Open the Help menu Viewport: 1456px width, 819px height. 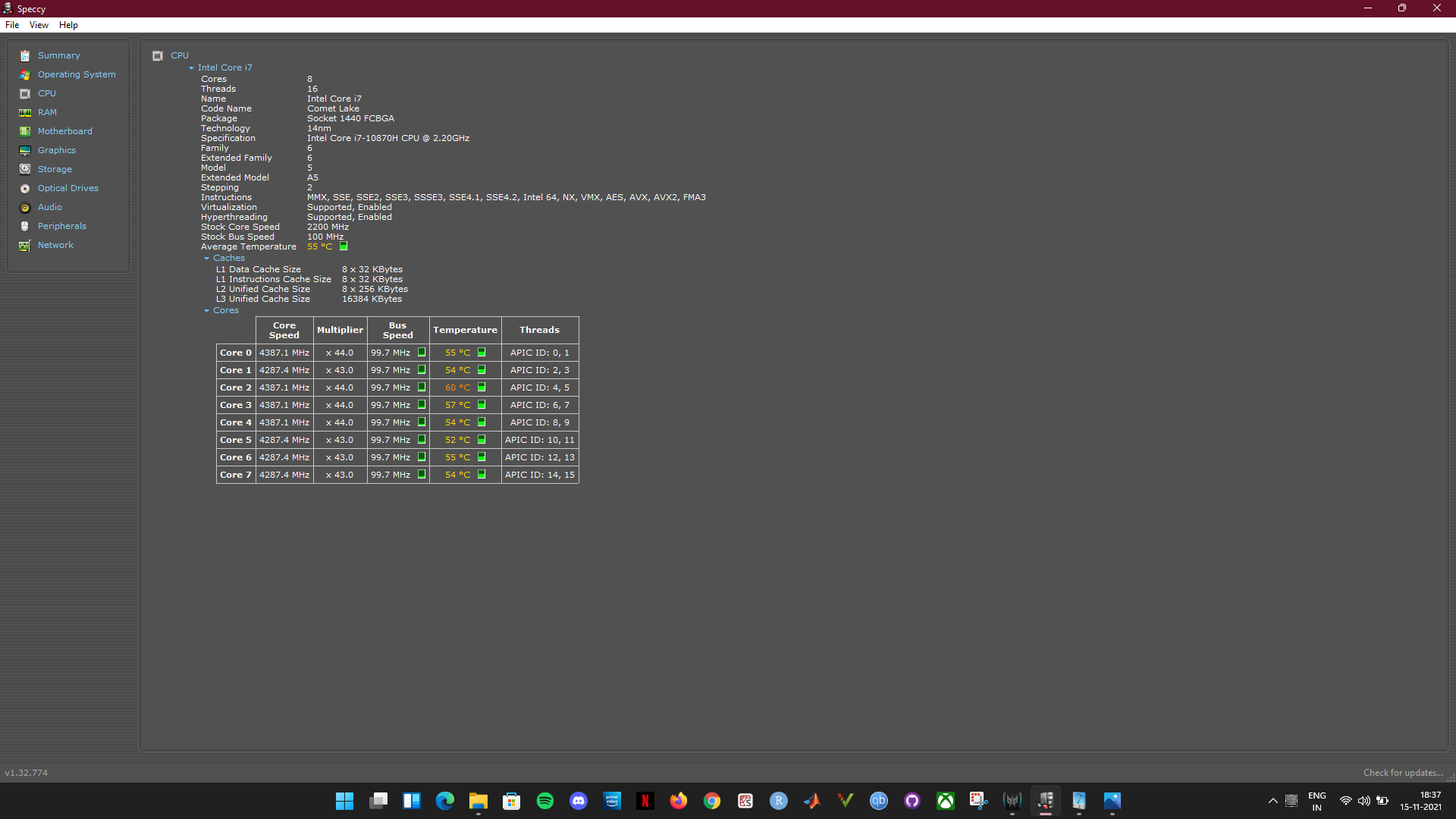68,25
